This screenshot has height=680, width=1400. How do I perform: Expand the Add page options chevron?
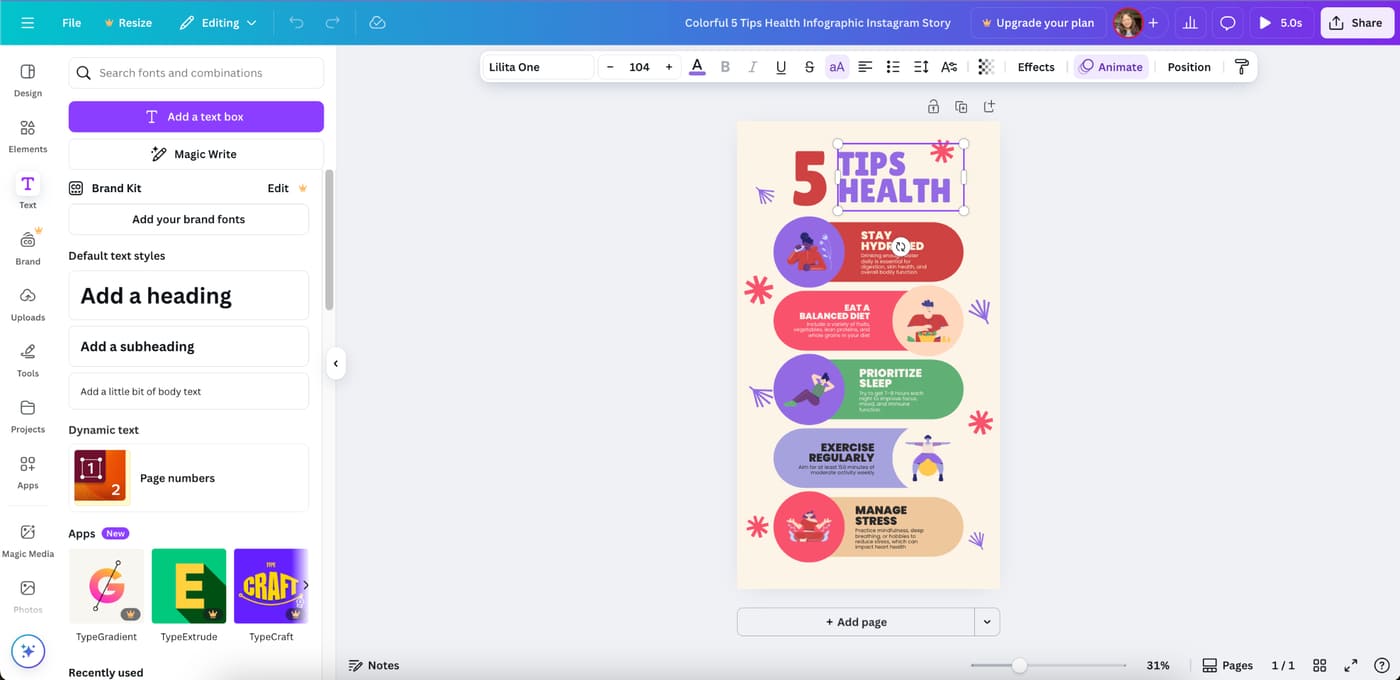(987, 621)
